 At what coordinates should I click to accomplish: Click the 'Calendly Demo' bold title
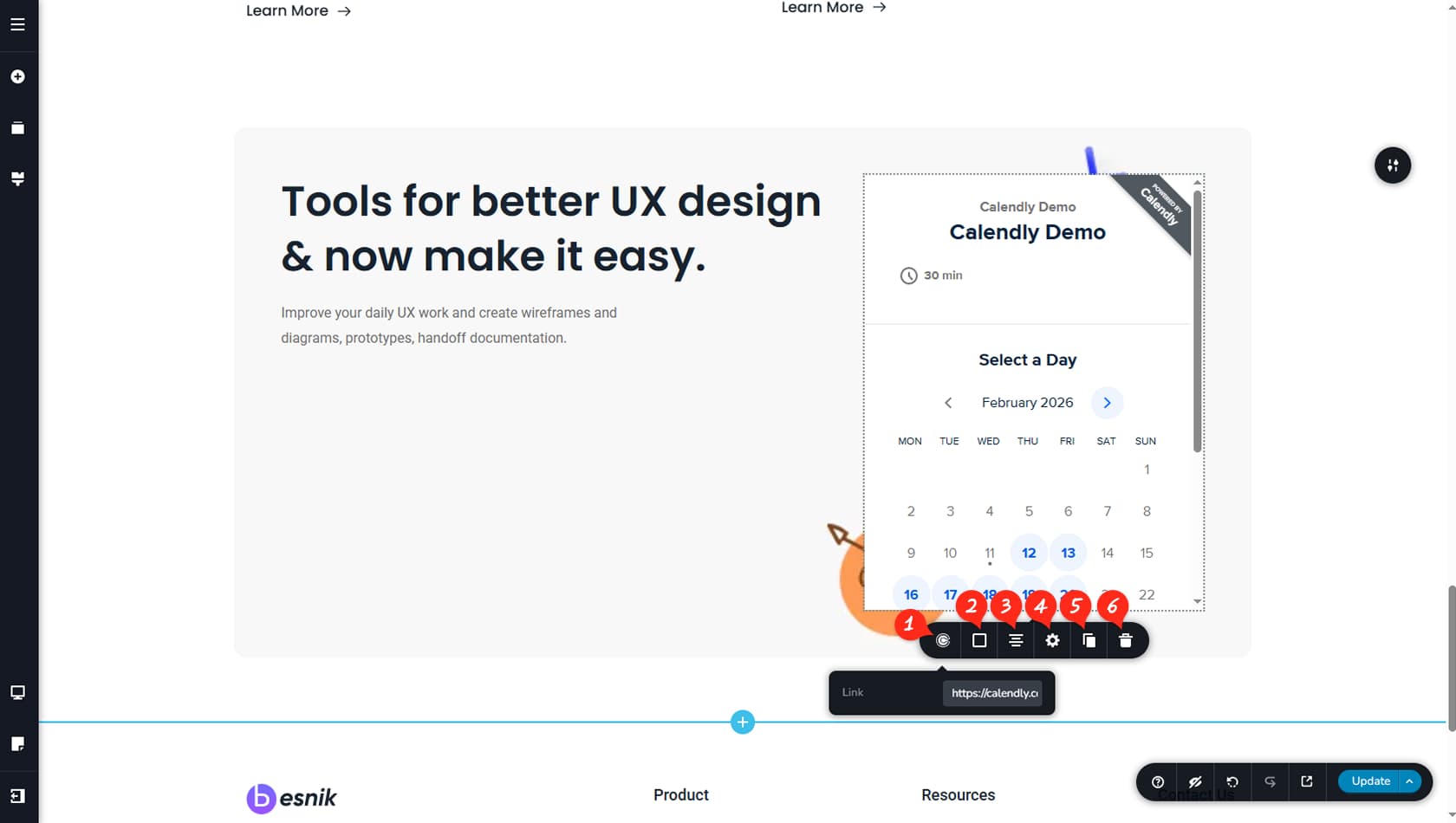coord(1028,232)
